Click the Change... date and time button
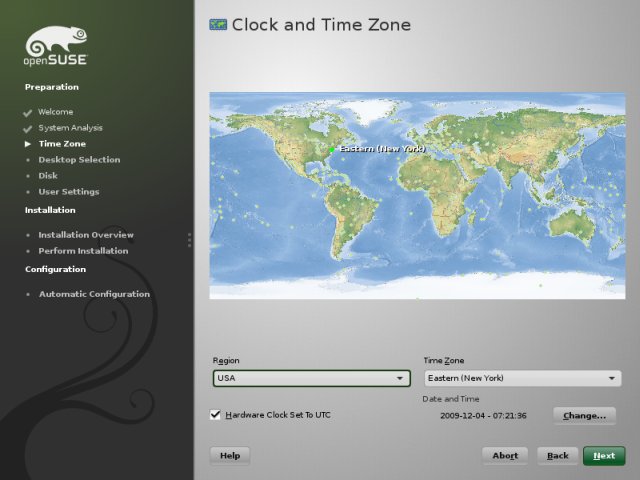 584,416
